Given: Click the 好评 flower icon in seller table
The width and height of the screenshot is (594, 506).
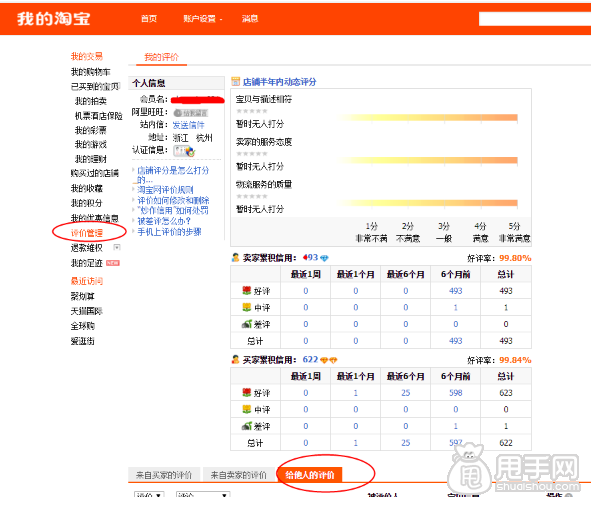Looking at the screenshot, I should (247, 290).
